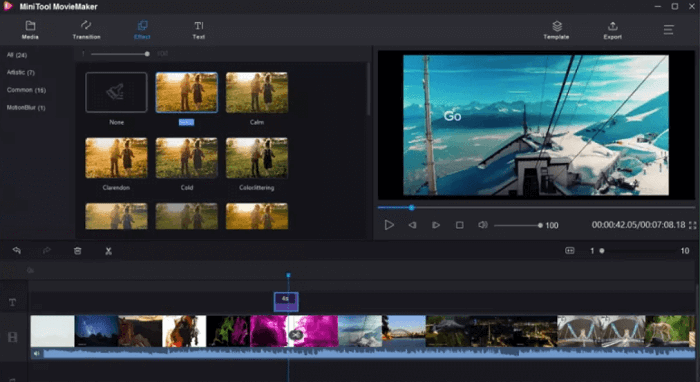This screenshot has width=700, height=382.
Task: Select the green and magenta smoke clip
Action: click(x=228, y=331)
